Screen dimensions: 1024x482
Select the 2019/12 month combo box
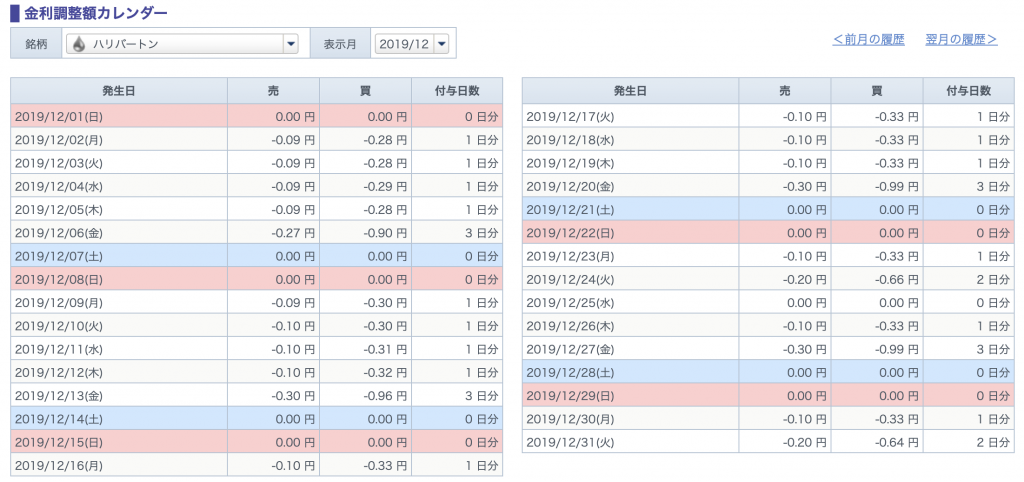[412, 44]
